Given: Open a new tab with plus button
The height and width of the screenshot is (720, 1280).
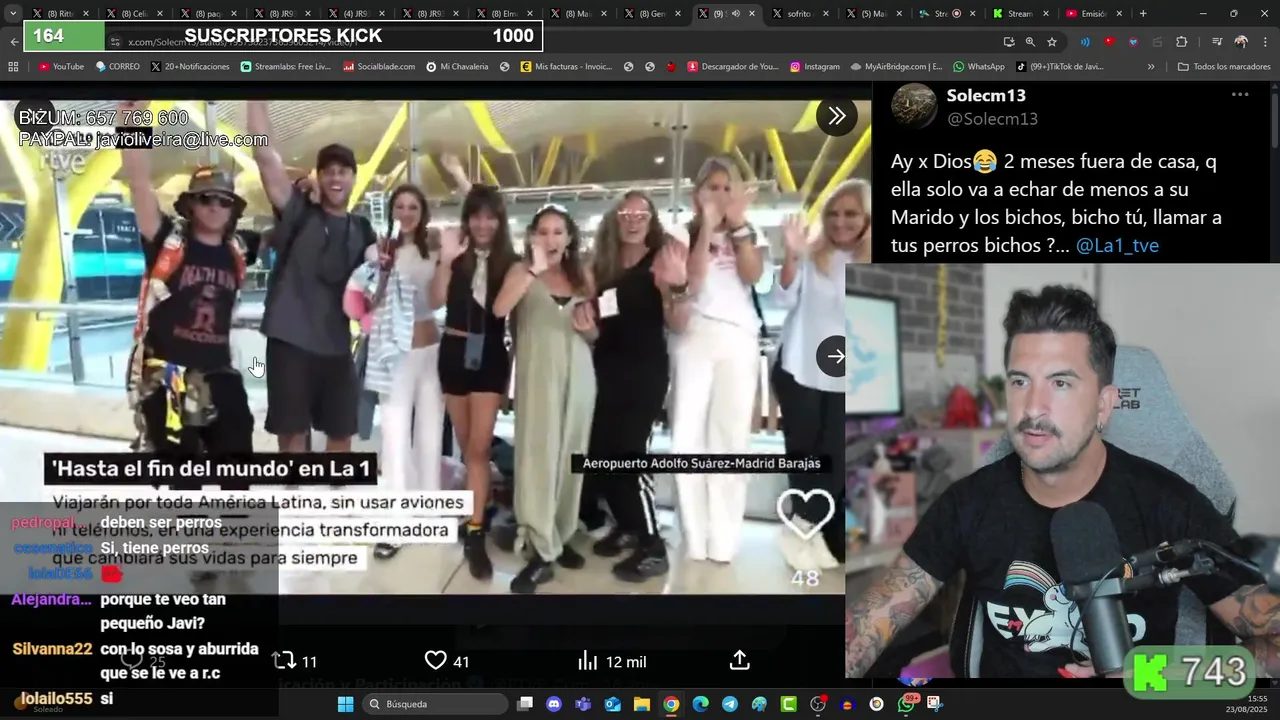Looking at the screenshot, I should tap(1143, 14).
